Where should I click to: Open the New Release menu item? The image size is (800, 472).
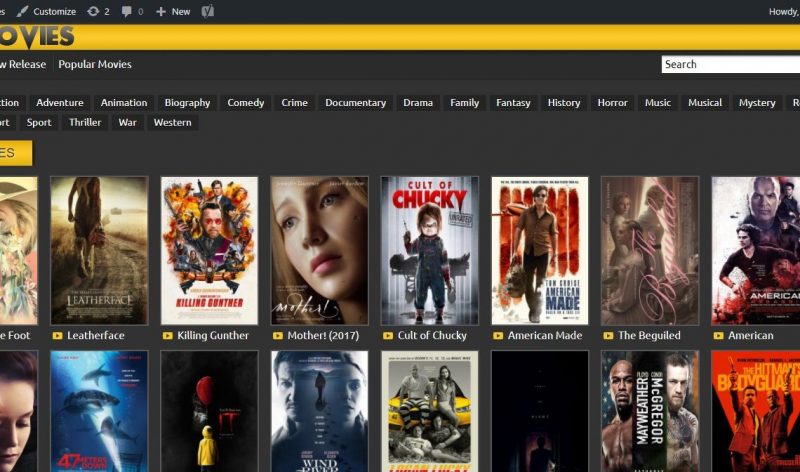click(23, 64)
